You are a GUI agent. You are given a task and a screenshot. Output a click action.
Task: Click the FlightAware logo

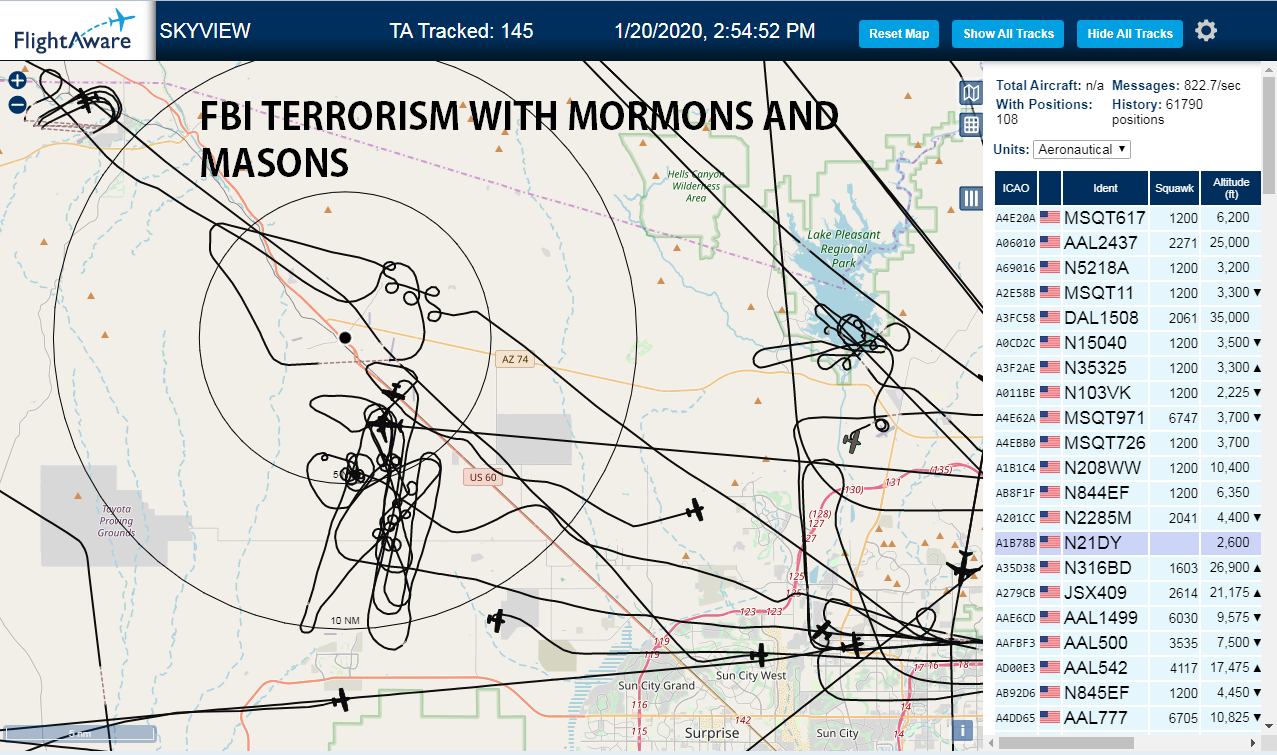tap(75, 31)
